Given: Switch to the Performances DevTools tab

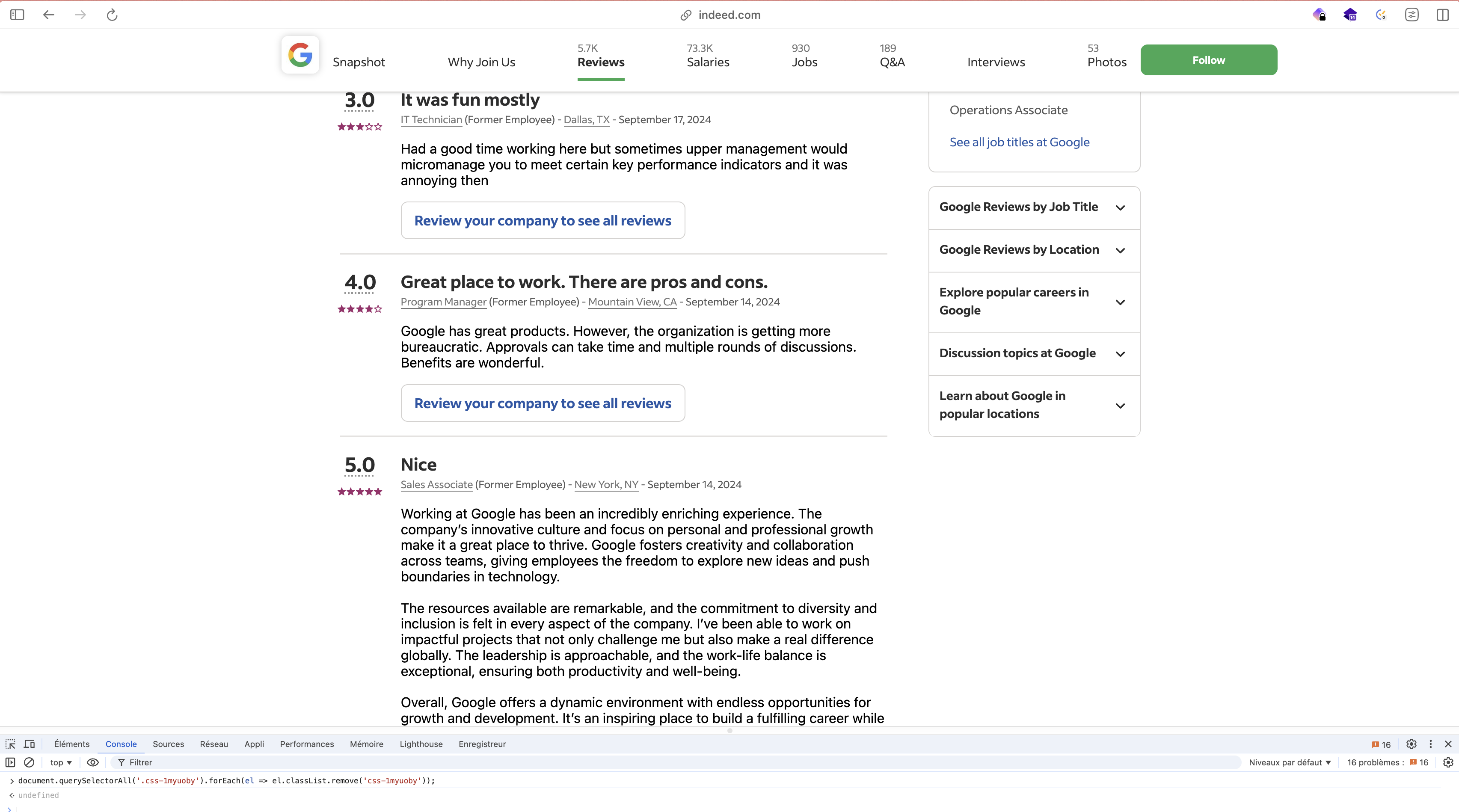Looking at the screenshot, I should tap(307, 744).
